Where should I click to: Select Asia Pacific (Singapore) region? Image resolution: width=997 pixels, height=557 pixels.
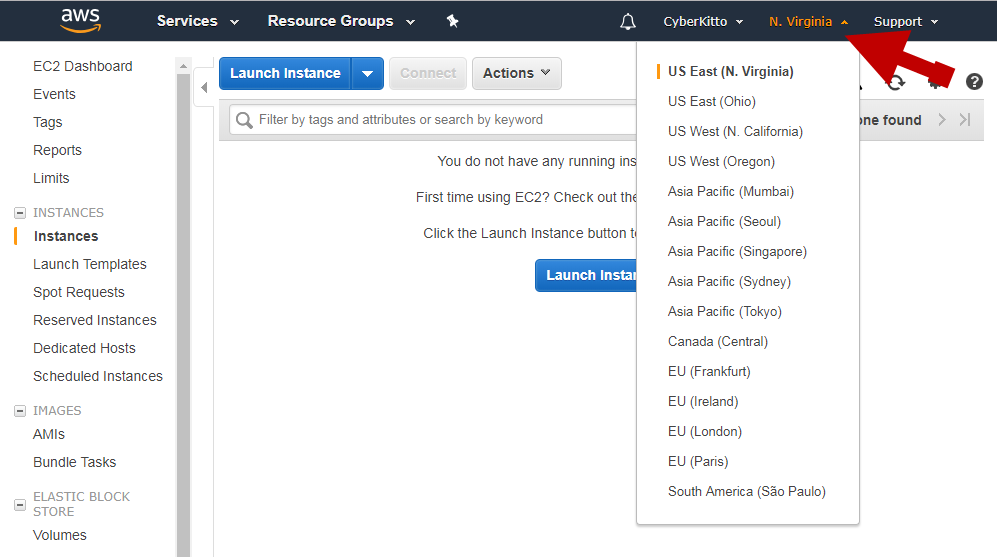pos(737,251)
